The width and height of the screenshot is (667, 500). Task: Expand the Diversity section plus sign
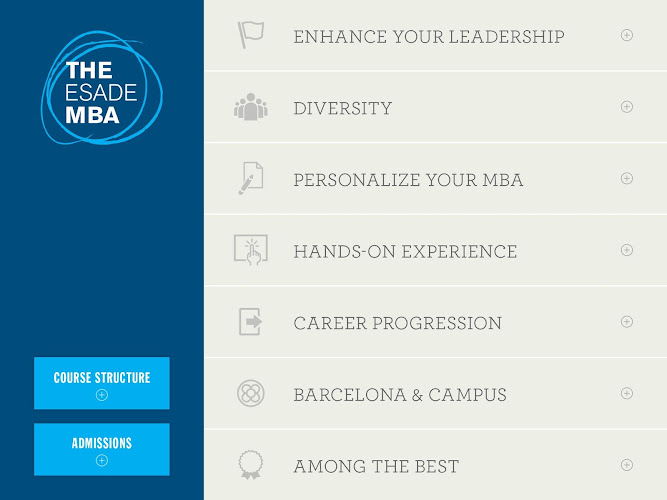(x=627, y=107)
